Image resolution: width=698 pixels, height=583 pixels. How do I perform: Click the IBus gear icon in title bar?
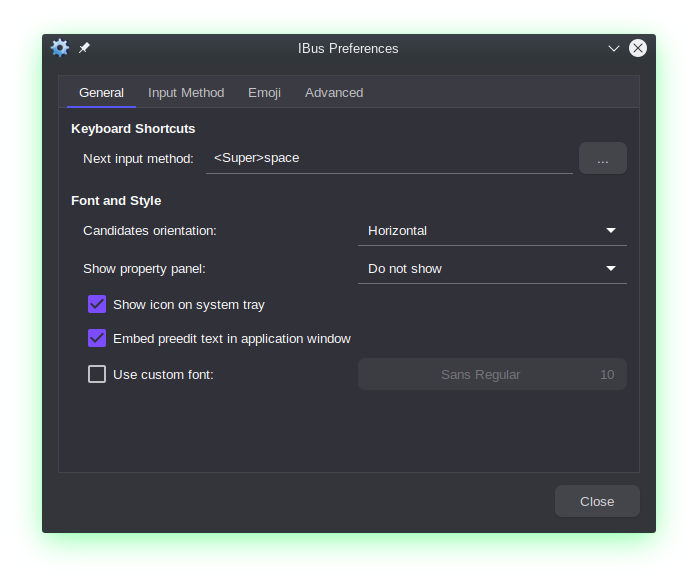pos(60,48)
